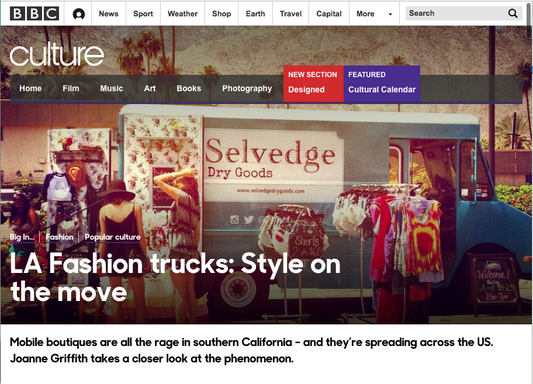Screen dimensions: 533x384
Task: Open the Weather link
Action: (x=183, y=14)
